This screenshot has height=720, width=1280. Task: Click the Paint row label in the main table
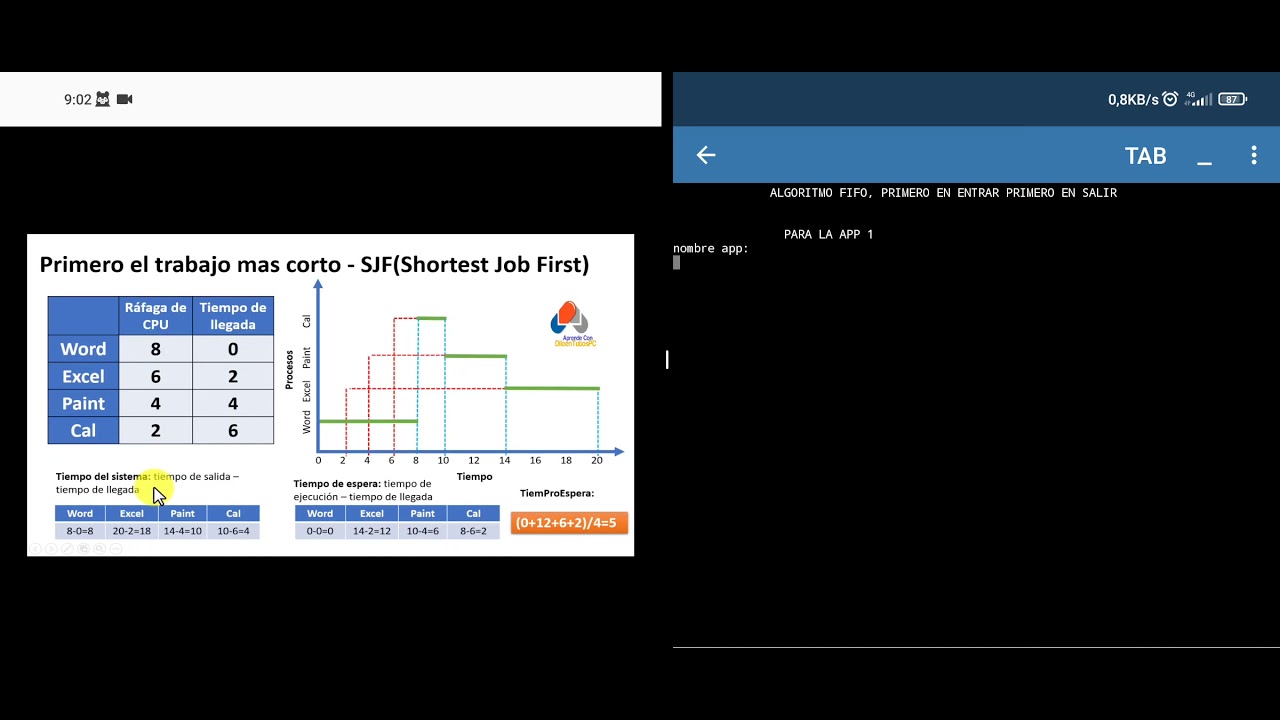[x=83, y=403]
